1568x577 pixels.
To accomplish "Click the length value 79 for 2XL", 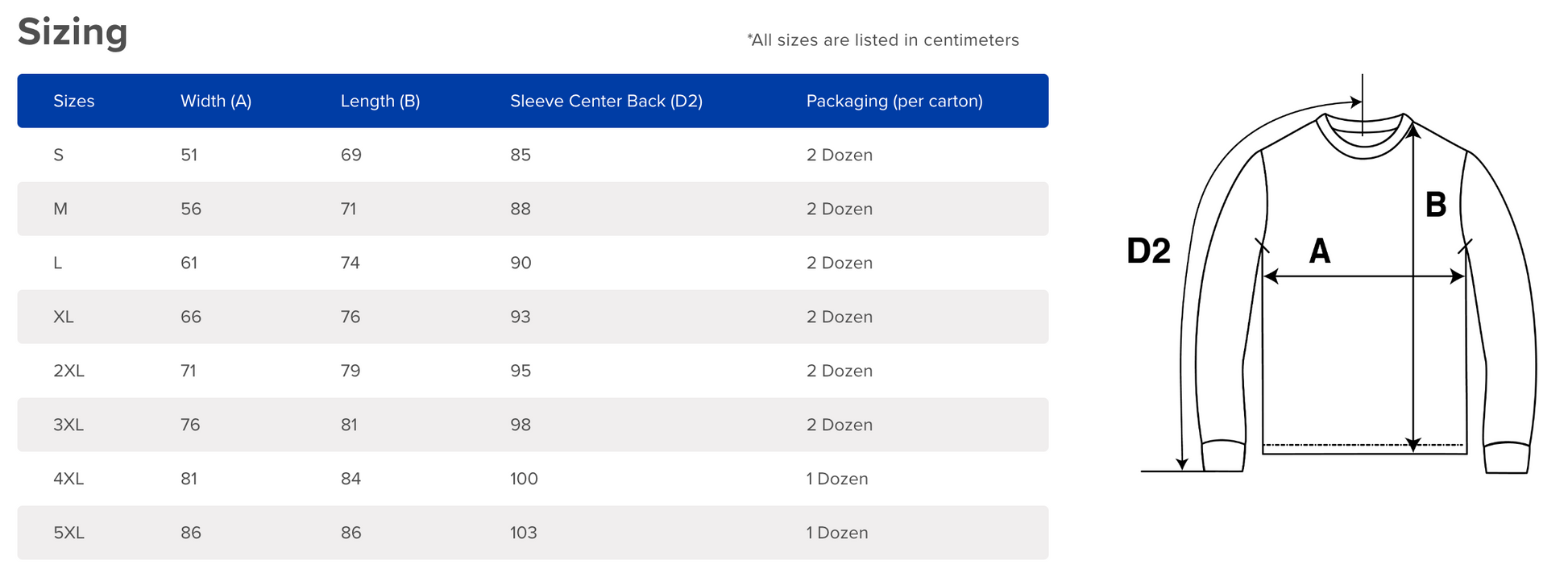I will coord(351,372).
